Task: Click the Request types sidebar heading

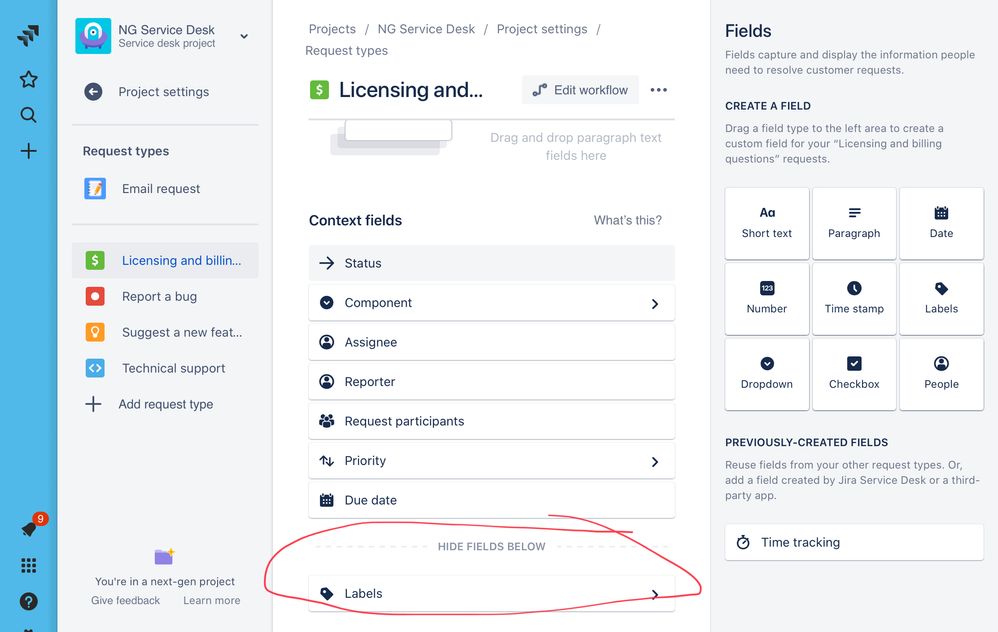Action: click(x=126, y=151)
